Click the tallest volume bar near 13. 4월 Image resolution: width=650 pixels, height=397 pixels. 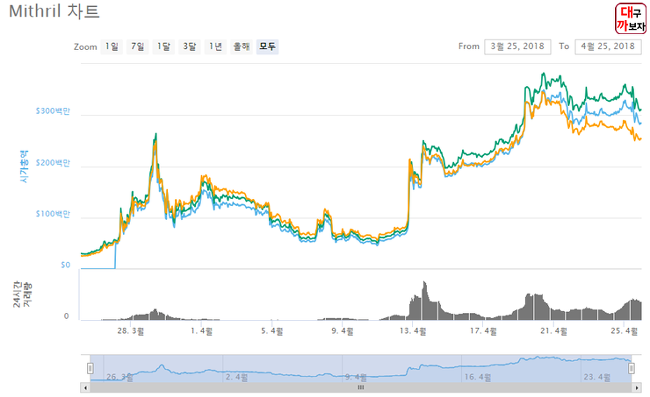click(424, 301)
